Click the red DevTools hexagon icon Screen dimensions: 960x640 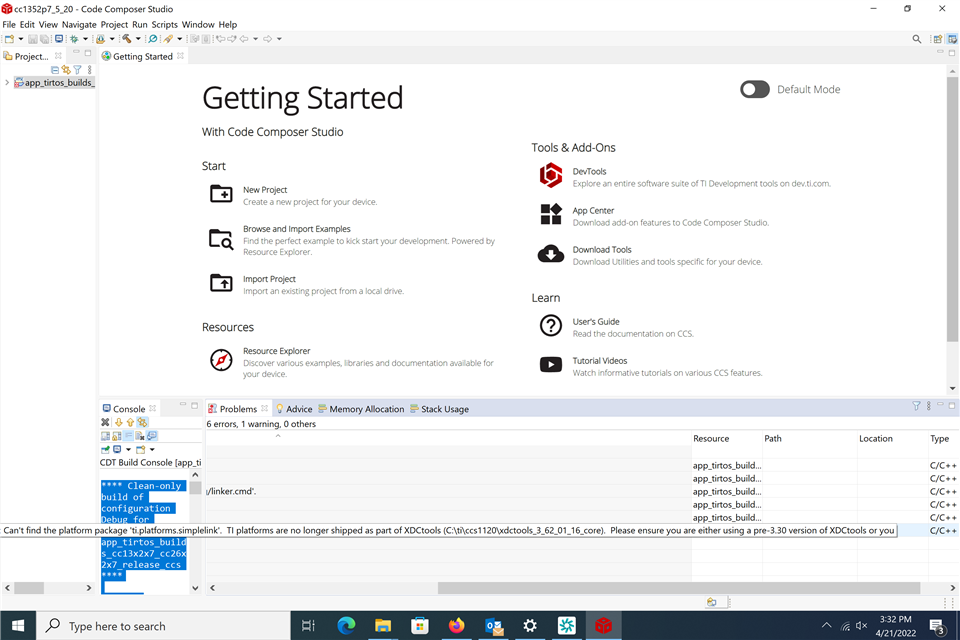point(550,175)
